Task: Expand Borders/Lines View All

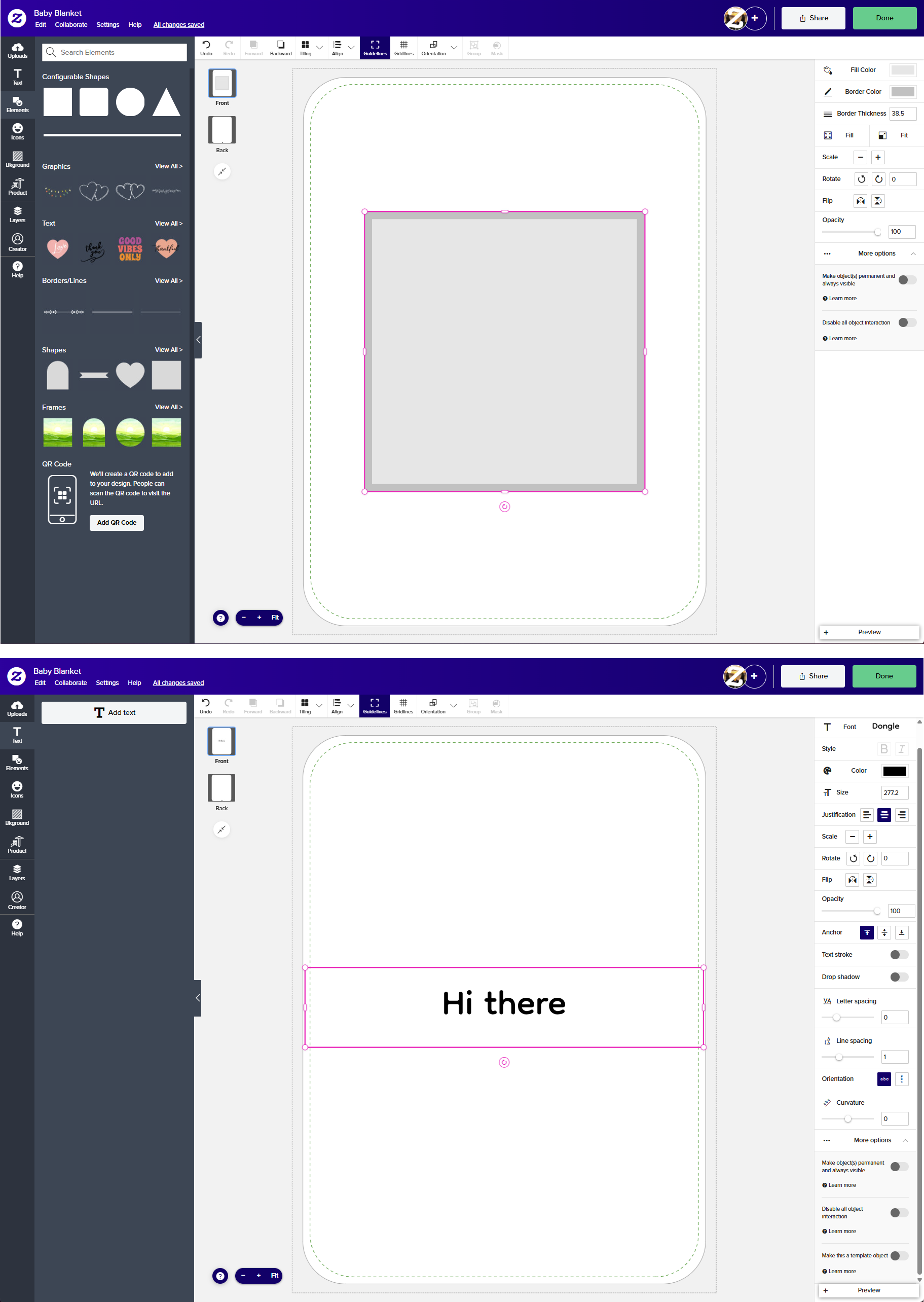Action: click(x=168, y=280)
